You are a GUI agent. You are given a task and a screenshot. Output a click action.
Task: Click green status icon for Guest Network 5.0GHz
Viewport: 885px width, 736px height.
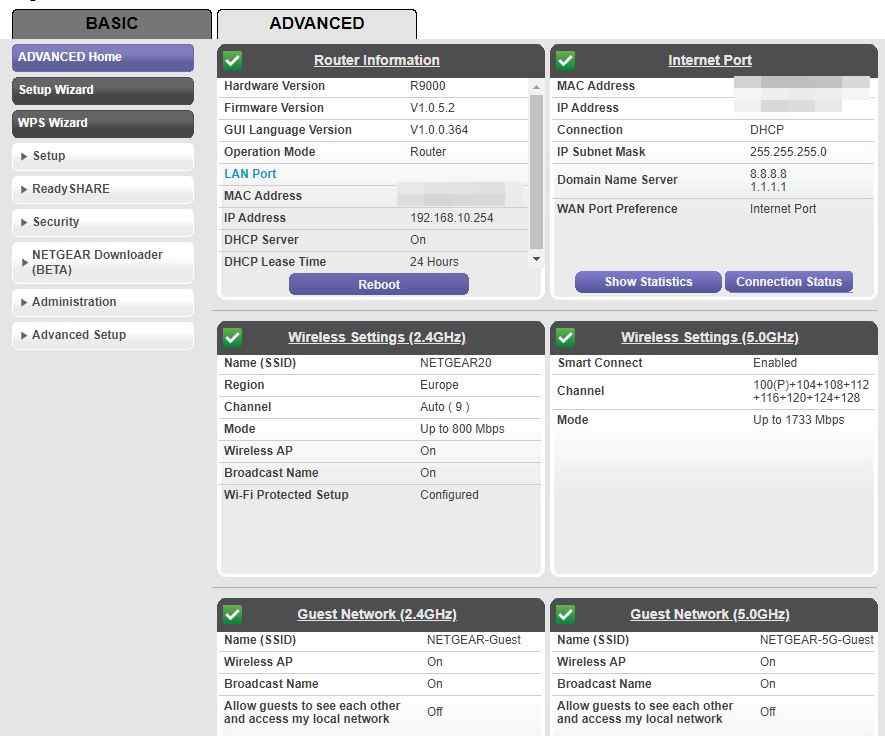[566, 614]
